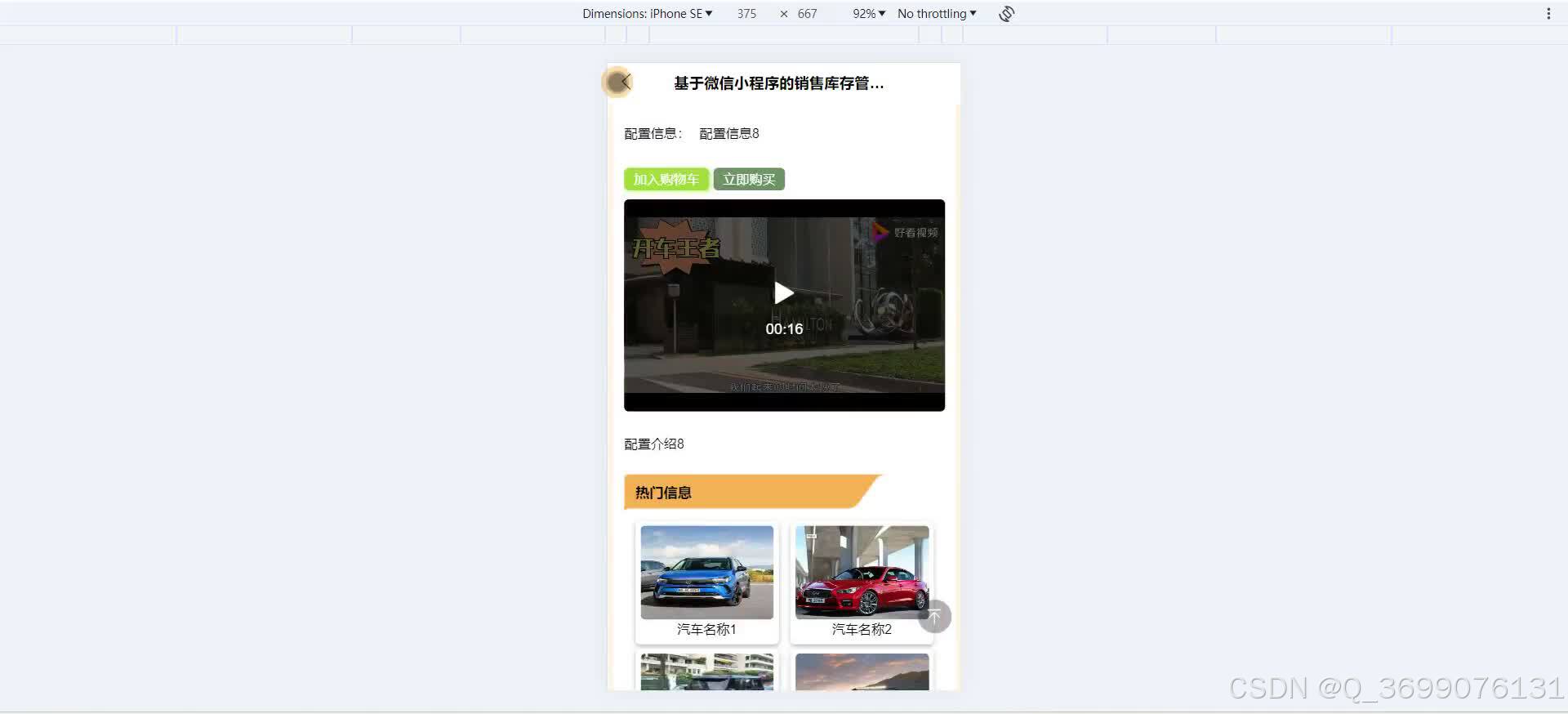
Task: Open DevTools more options menu
Action: pos(1548,14)
